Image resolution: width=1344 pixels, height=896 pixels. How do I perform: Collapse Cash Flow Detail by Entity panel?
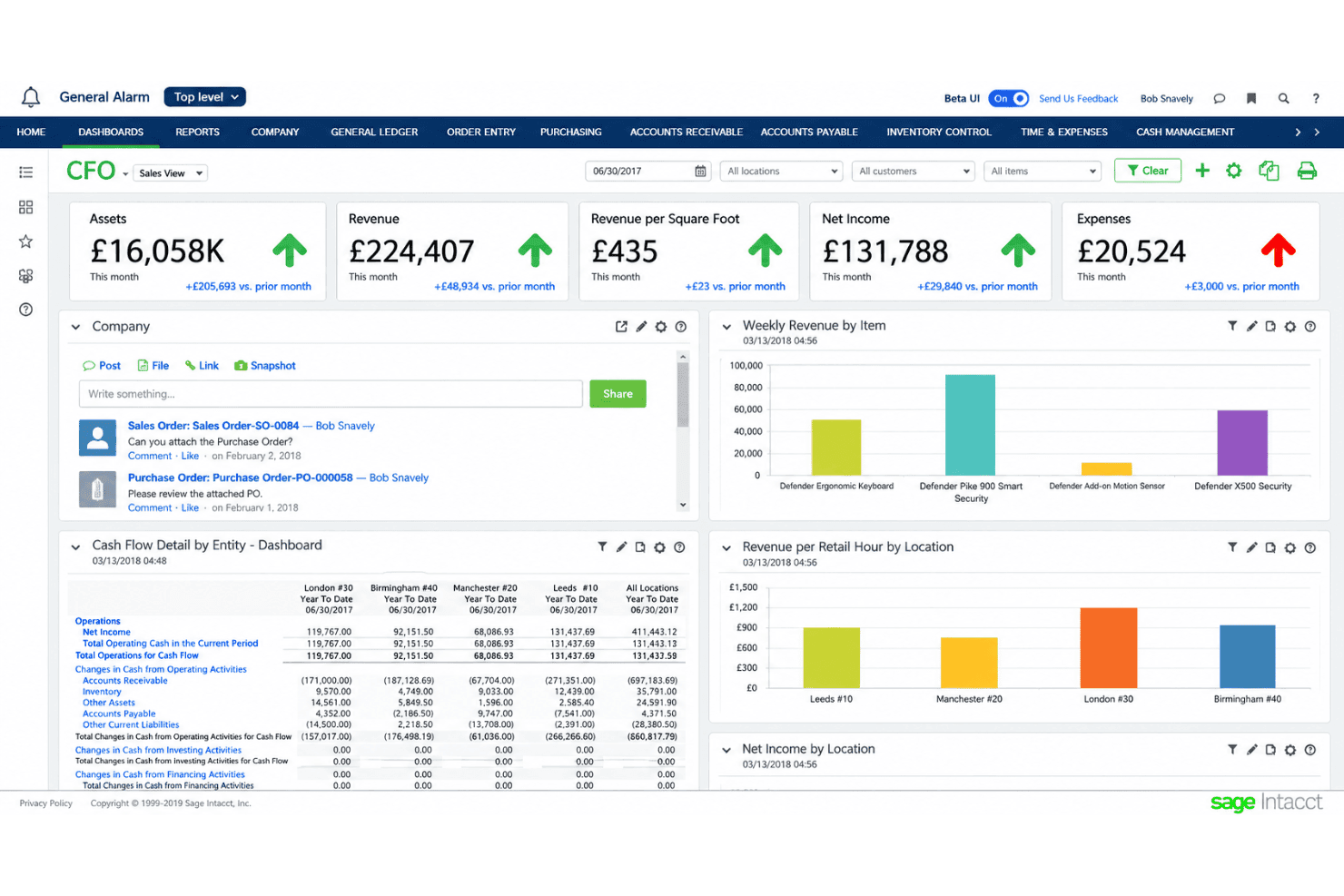click(x=75, y=546)
